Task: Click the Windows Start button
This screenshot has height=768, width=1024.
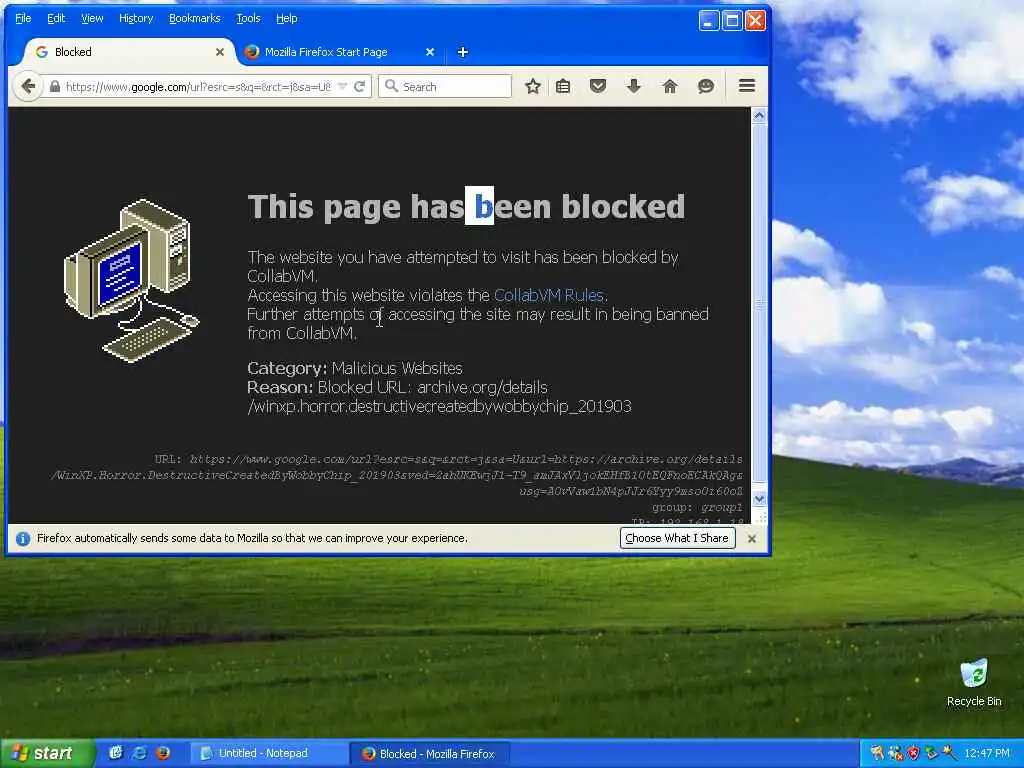Action: point(47,753)
